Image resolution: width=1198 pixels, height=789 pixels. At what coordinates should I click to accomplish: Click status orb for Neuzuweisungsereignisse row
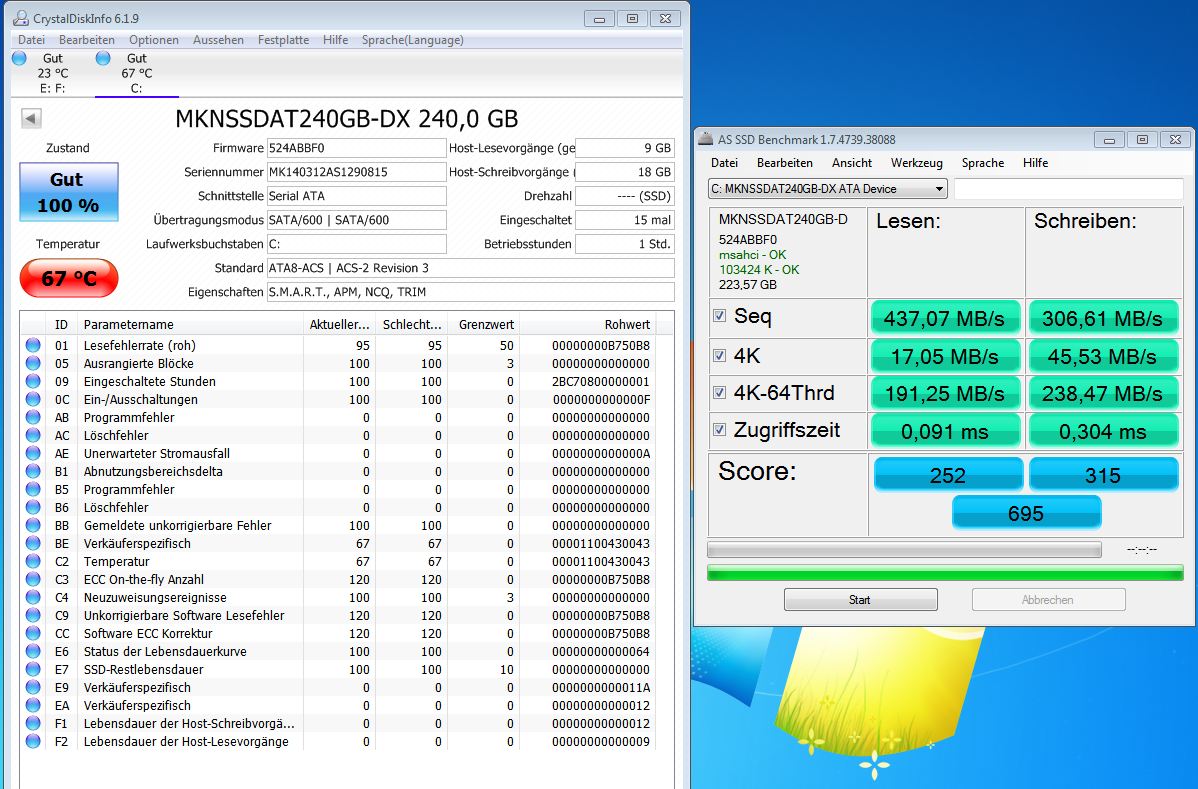(x=33, y=597)
